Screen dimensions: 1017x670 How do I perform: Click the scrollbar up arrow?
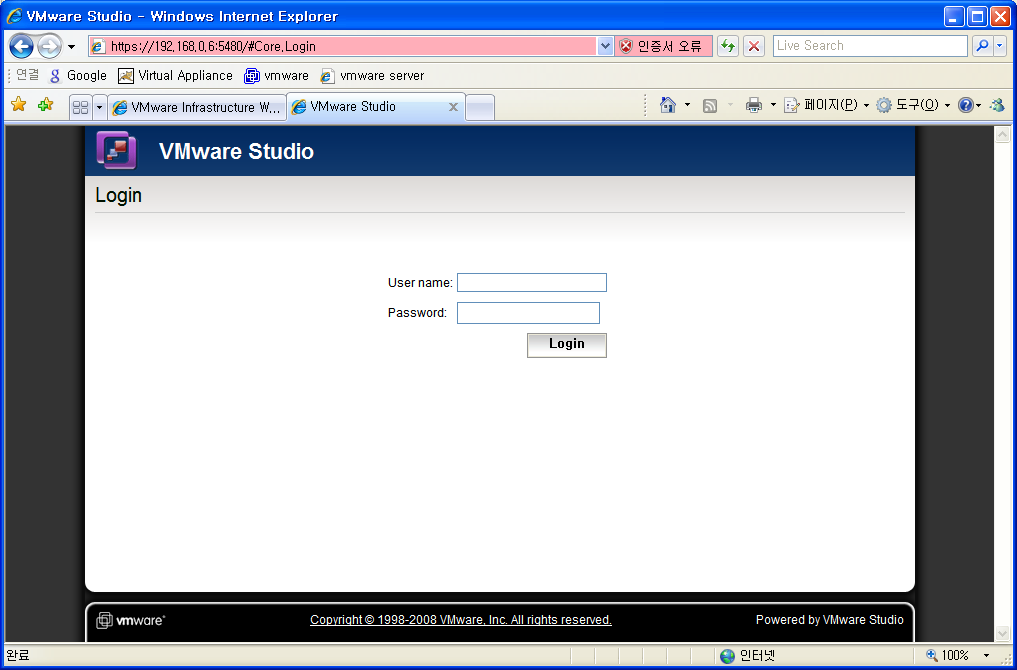pos(1003,134)
